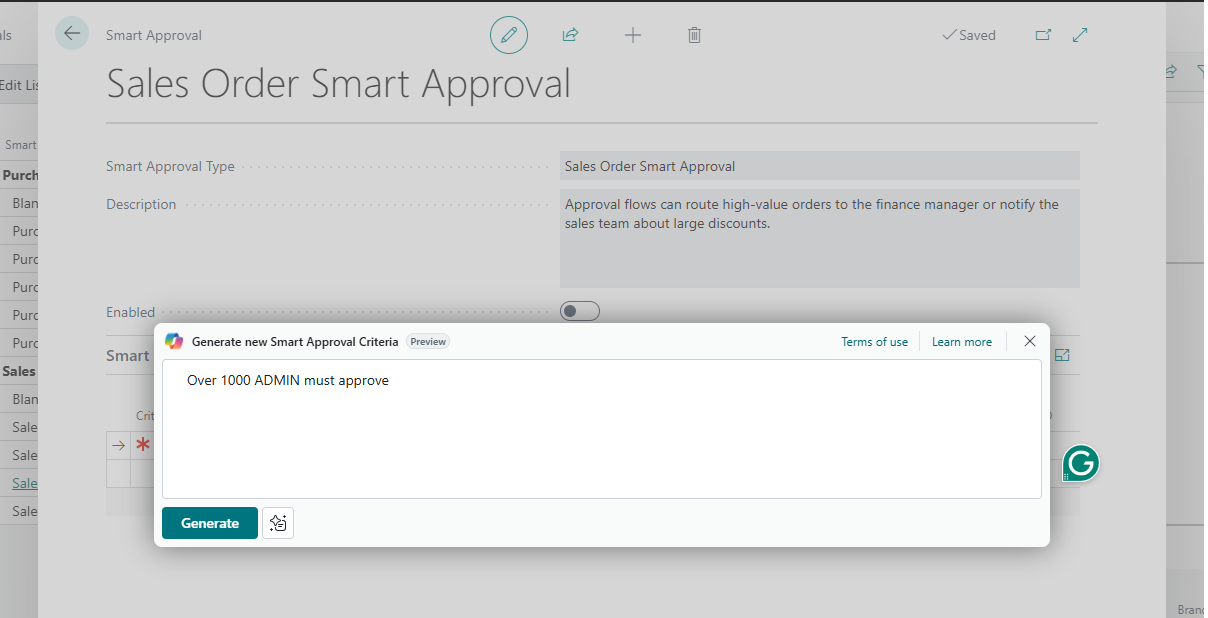Open the share options using the share icon
This screenshot has height=618, width=1208.
click(x=570, y=34)
